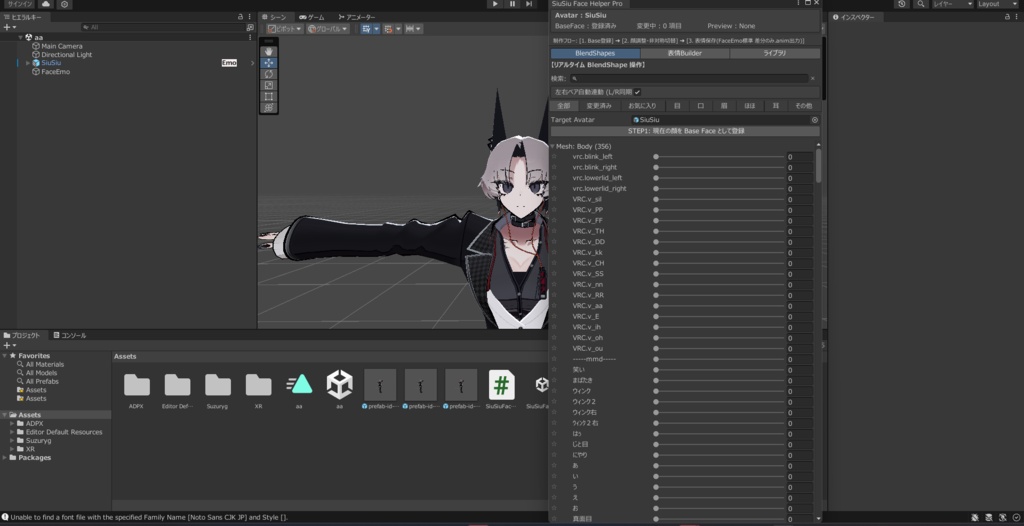Click the object picker circle for Target Avatar
Viewport: 1024px width, 526px height.
tap(814, 120)
